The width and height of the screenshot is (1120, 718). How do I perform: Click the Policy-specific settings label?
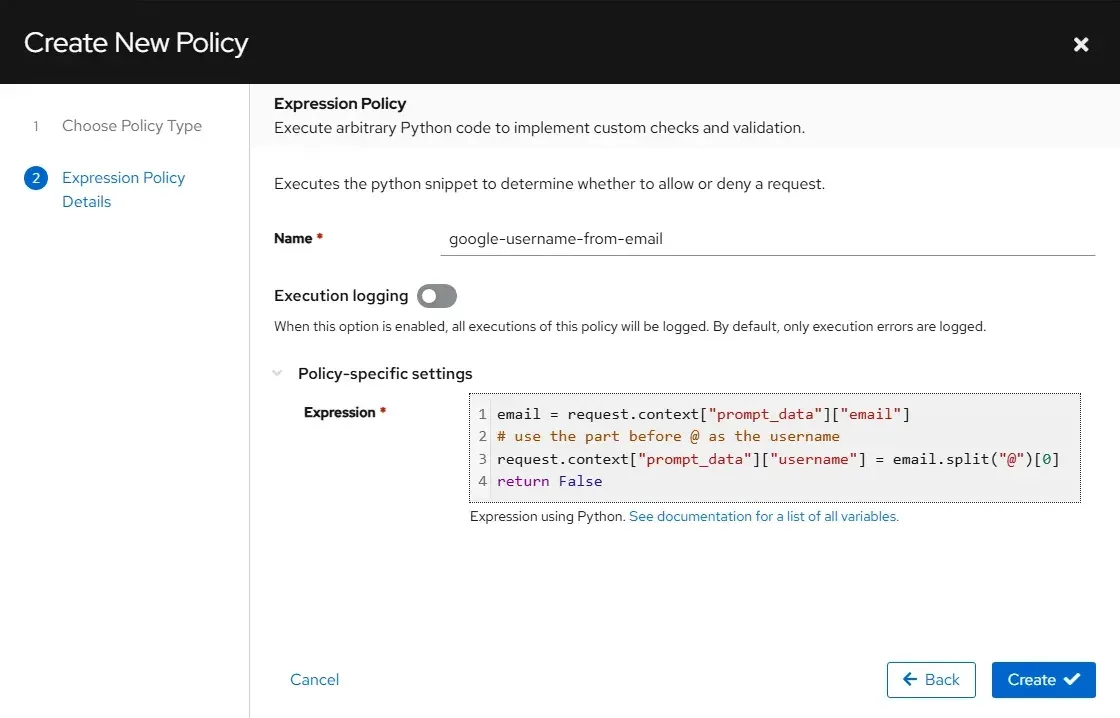[x=385, y=374]
